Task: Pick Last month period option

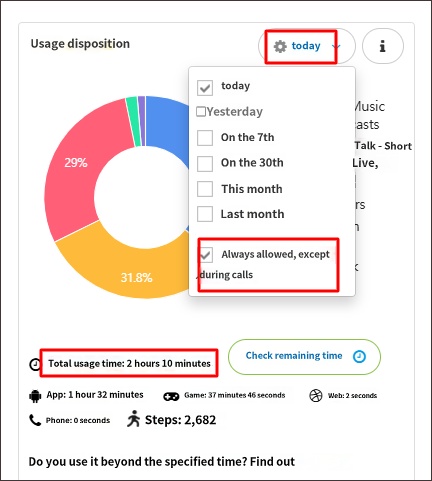Action: [252, 214]
